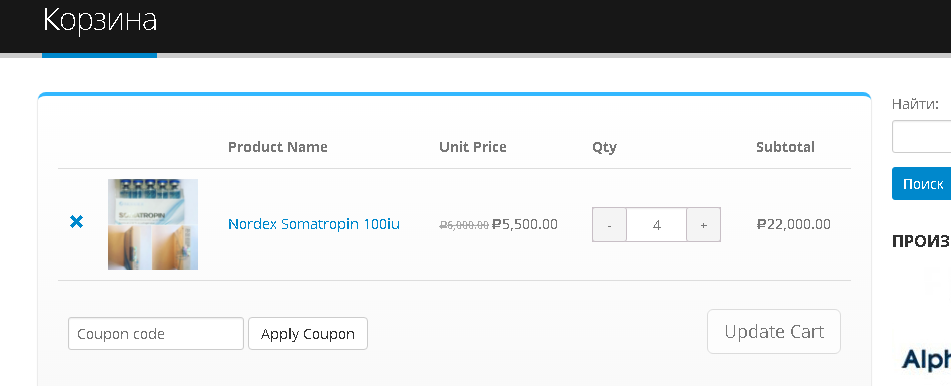Decrease quantity using the minus button
The image size is (951, 386).
609,225
